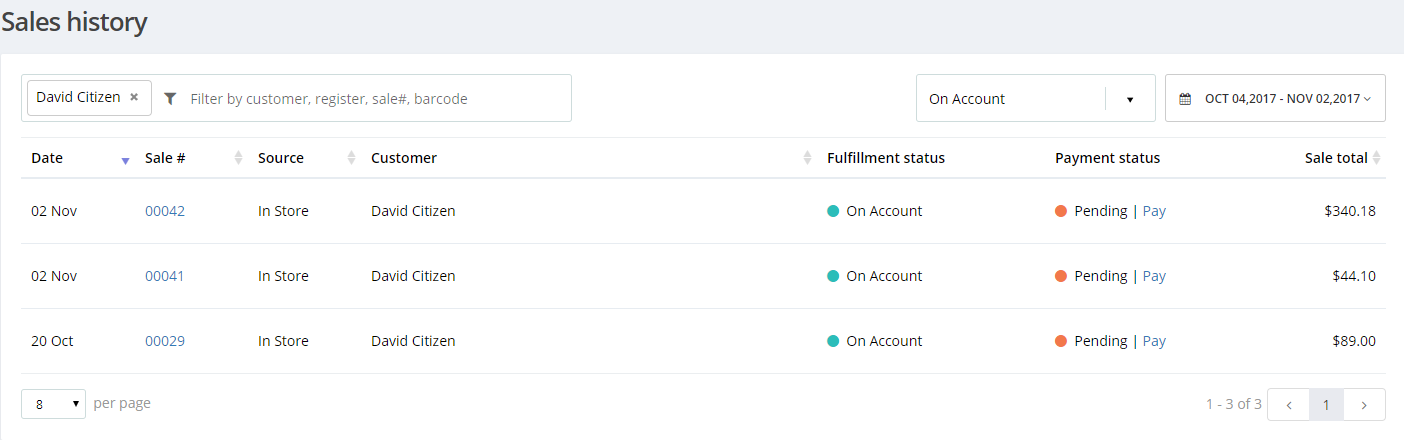
Task: Expand the Oct 04 - Nov 02 date range picker
Action: coord(1281,99)
